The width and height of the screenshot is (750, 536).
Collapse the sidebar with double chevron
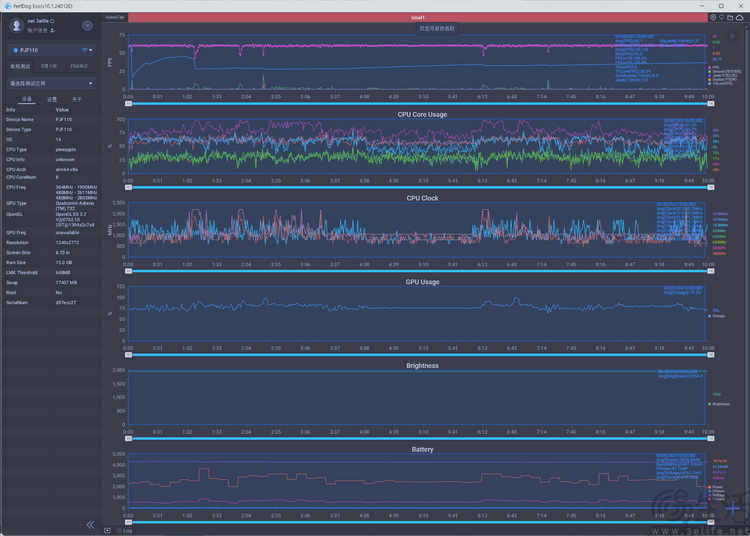90,525
